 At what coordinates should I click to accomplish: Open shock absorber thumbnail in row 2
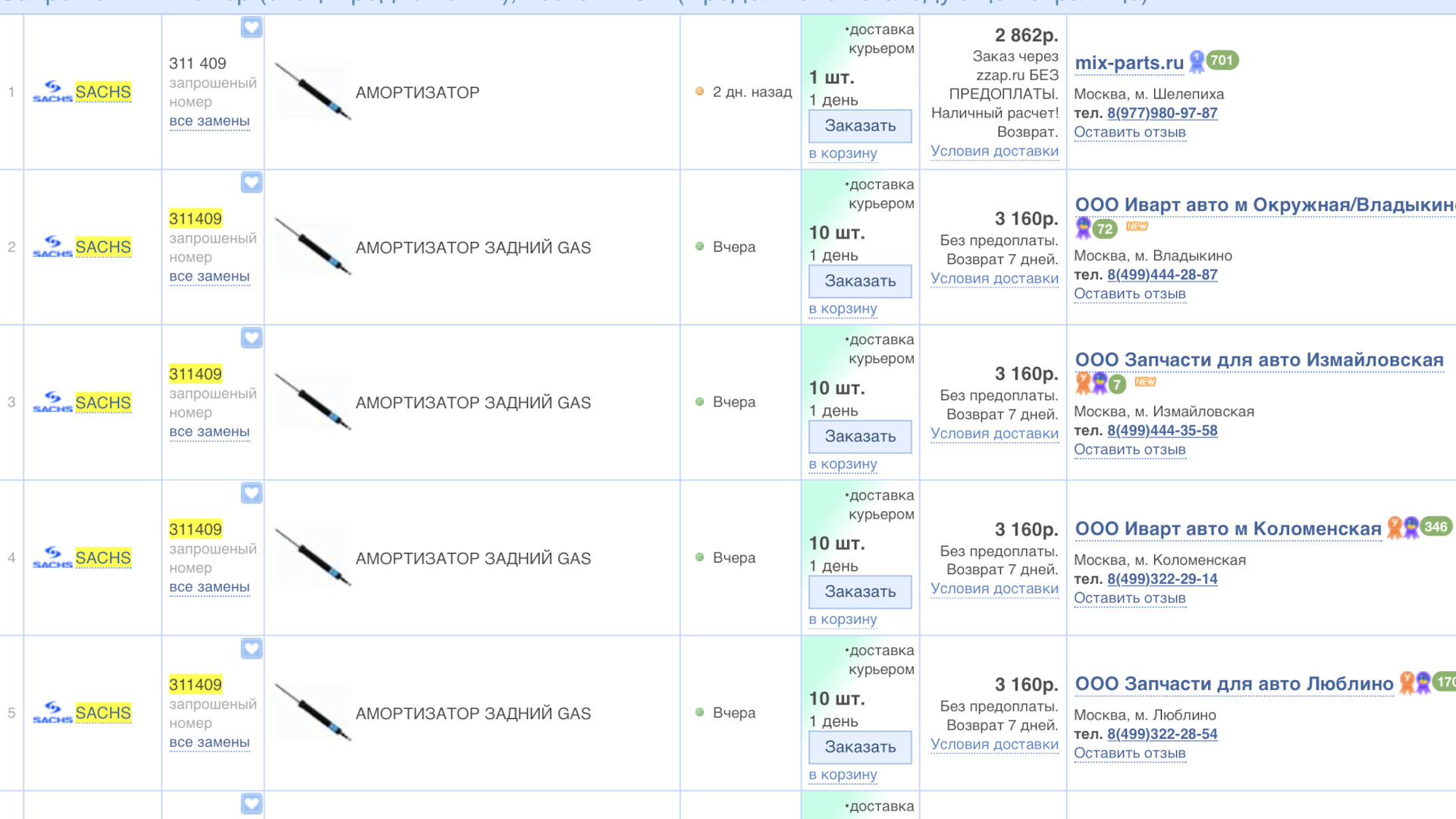click(312, 246)
